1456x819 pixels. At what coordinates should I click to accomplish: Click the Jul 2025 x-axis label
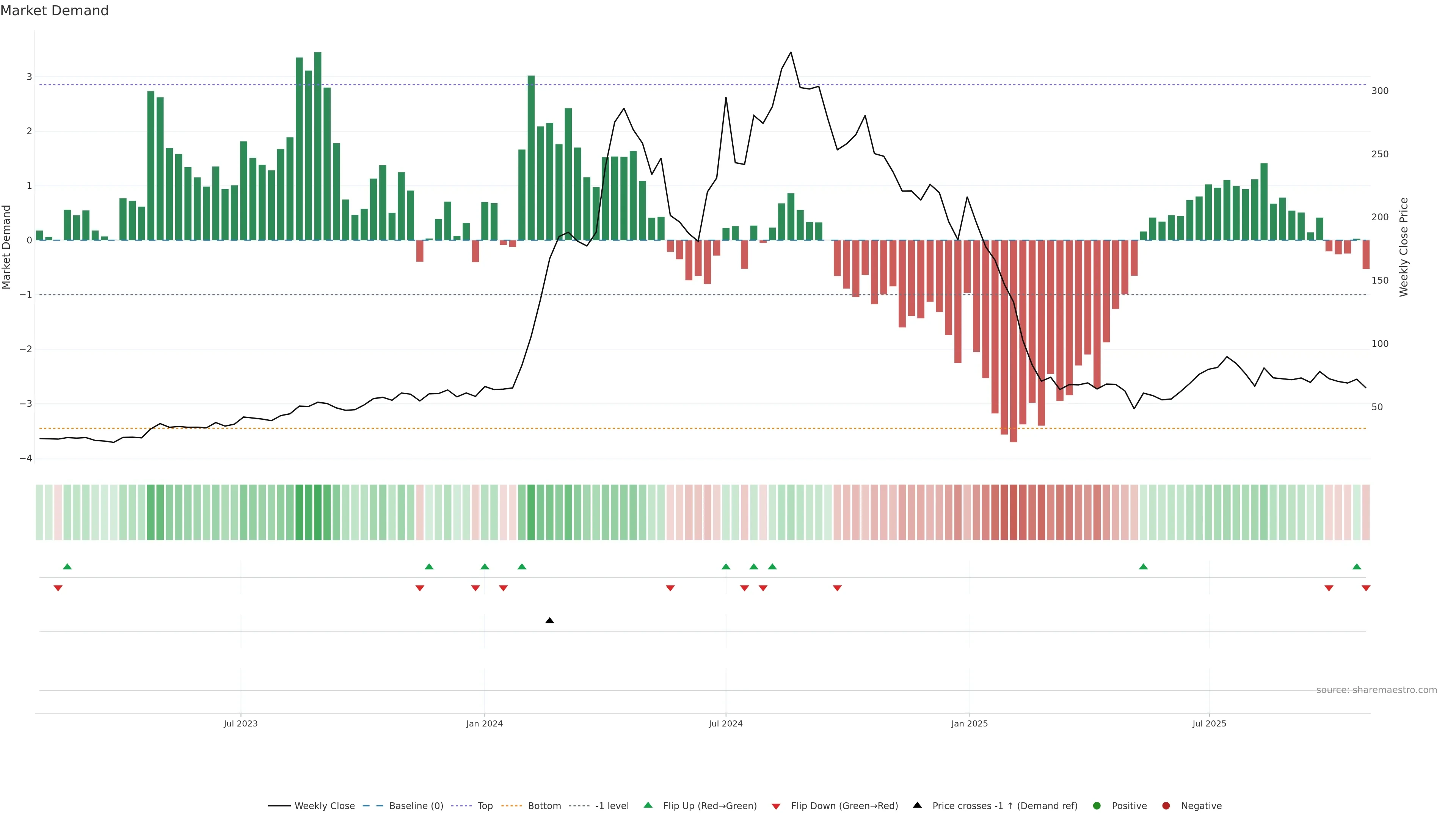tap(1209, 723)
